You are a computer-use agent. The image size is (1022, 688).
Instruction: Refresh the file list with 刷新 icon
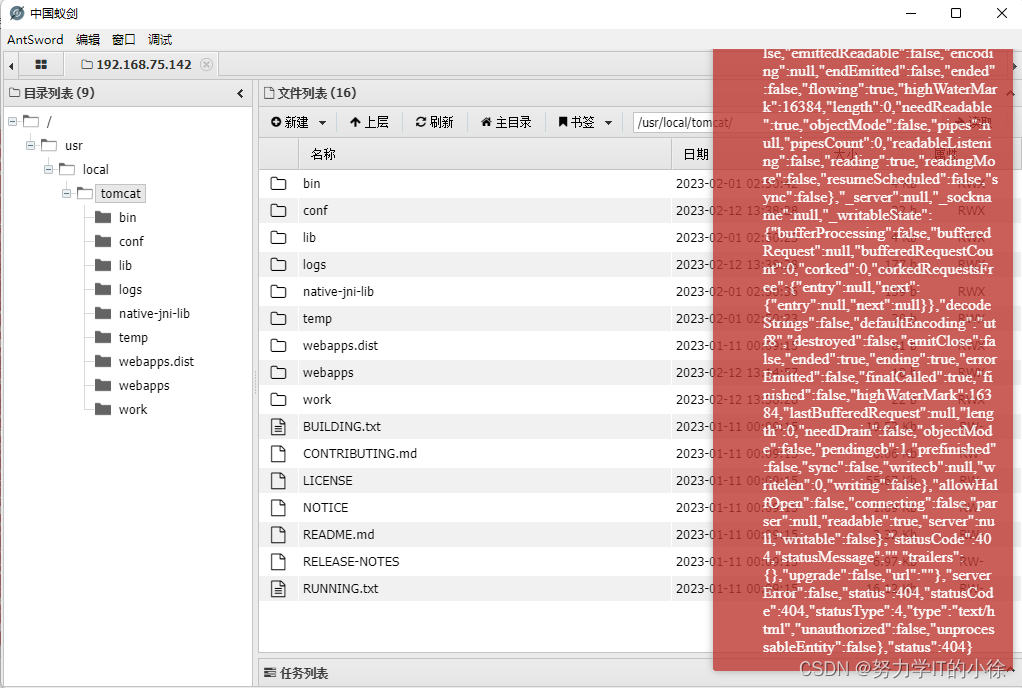pyautogui.click(x=422, y=122)
